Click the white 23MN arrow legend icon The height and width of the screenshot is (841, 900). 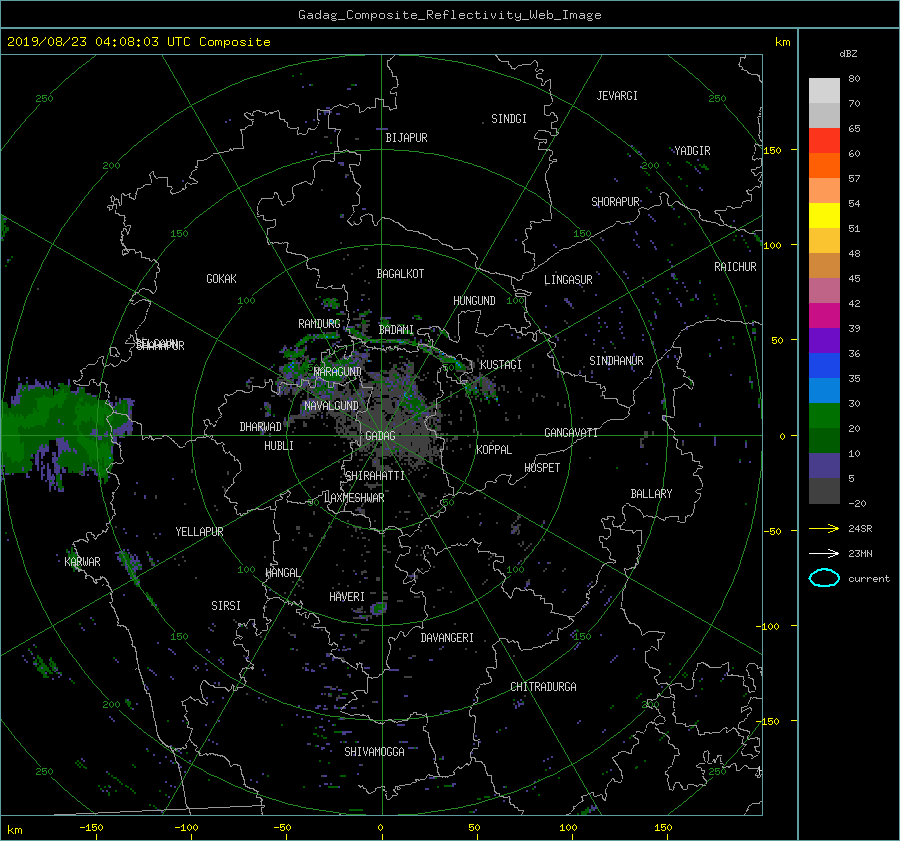(824, 553)
